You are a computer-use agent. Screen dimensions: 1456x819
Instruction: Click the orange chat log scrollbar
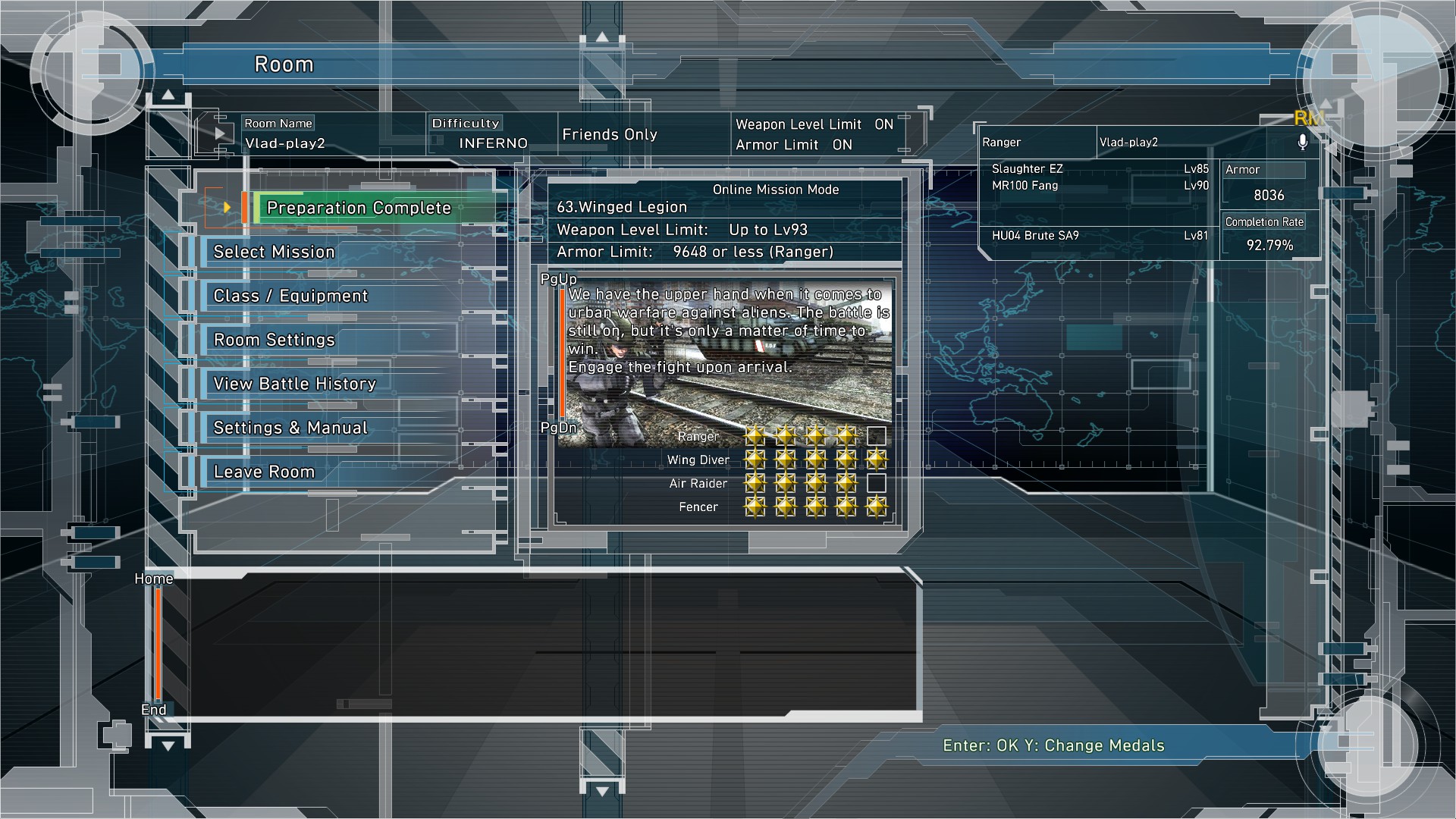158,643
